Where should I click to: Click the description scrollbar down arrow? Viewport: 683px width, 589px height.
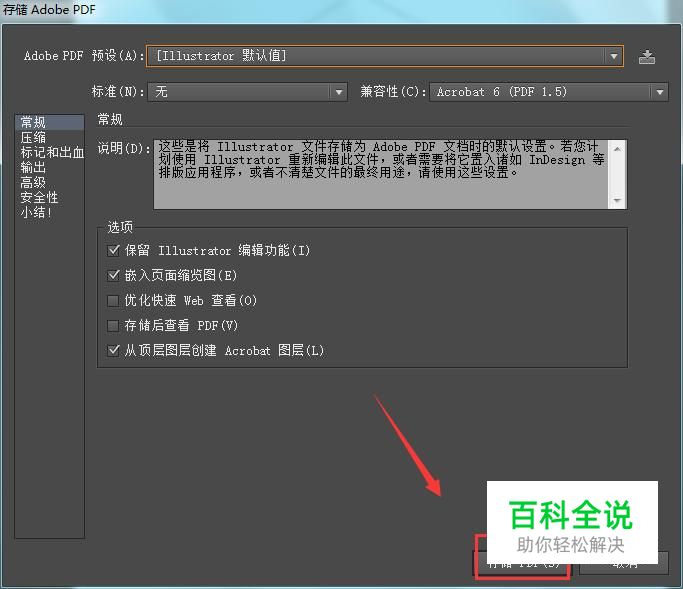pyautogui.click(x=617, y=200)
